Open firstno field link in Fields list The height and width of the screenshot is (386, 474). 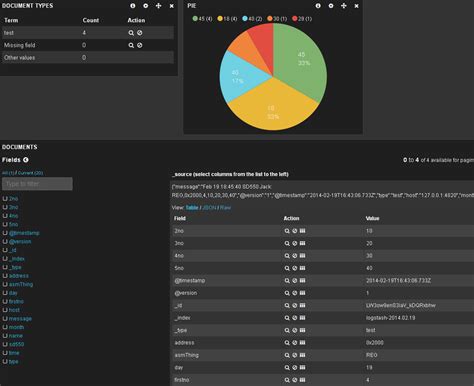coord(16,301)
